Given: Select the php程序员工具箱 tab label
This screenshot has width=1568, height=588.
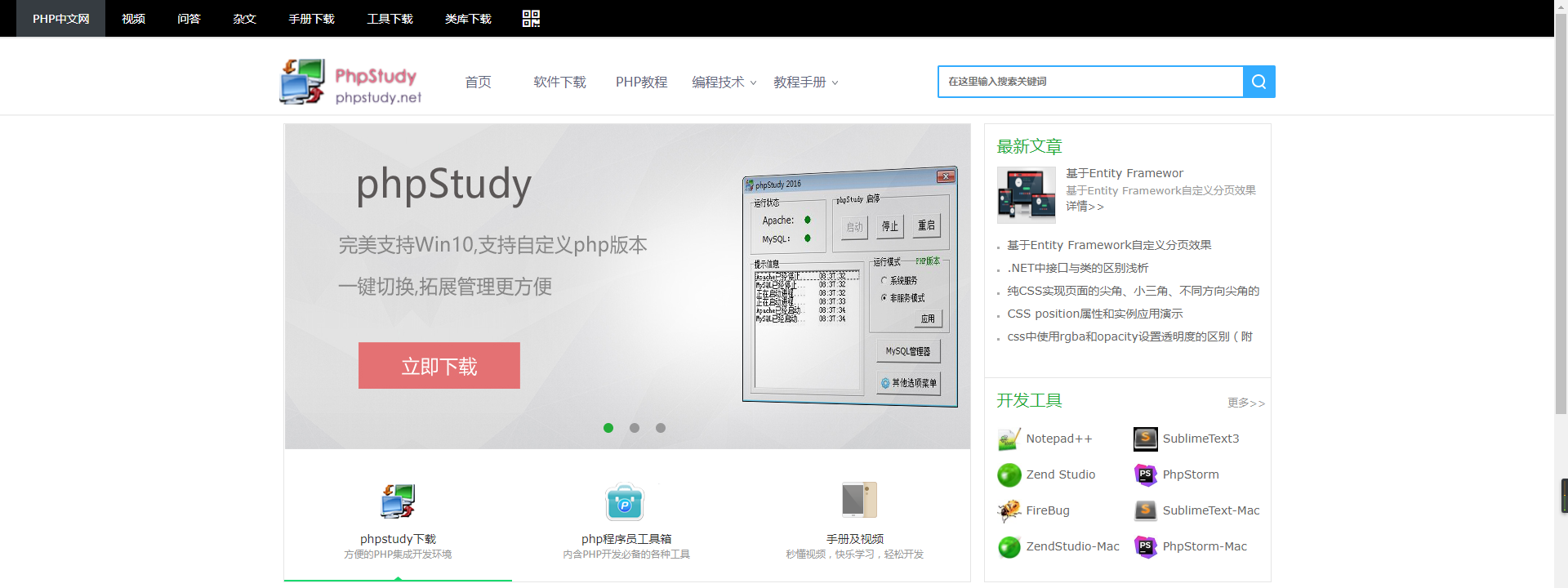Looking at the screenshot, I should (x=626, y=539).
